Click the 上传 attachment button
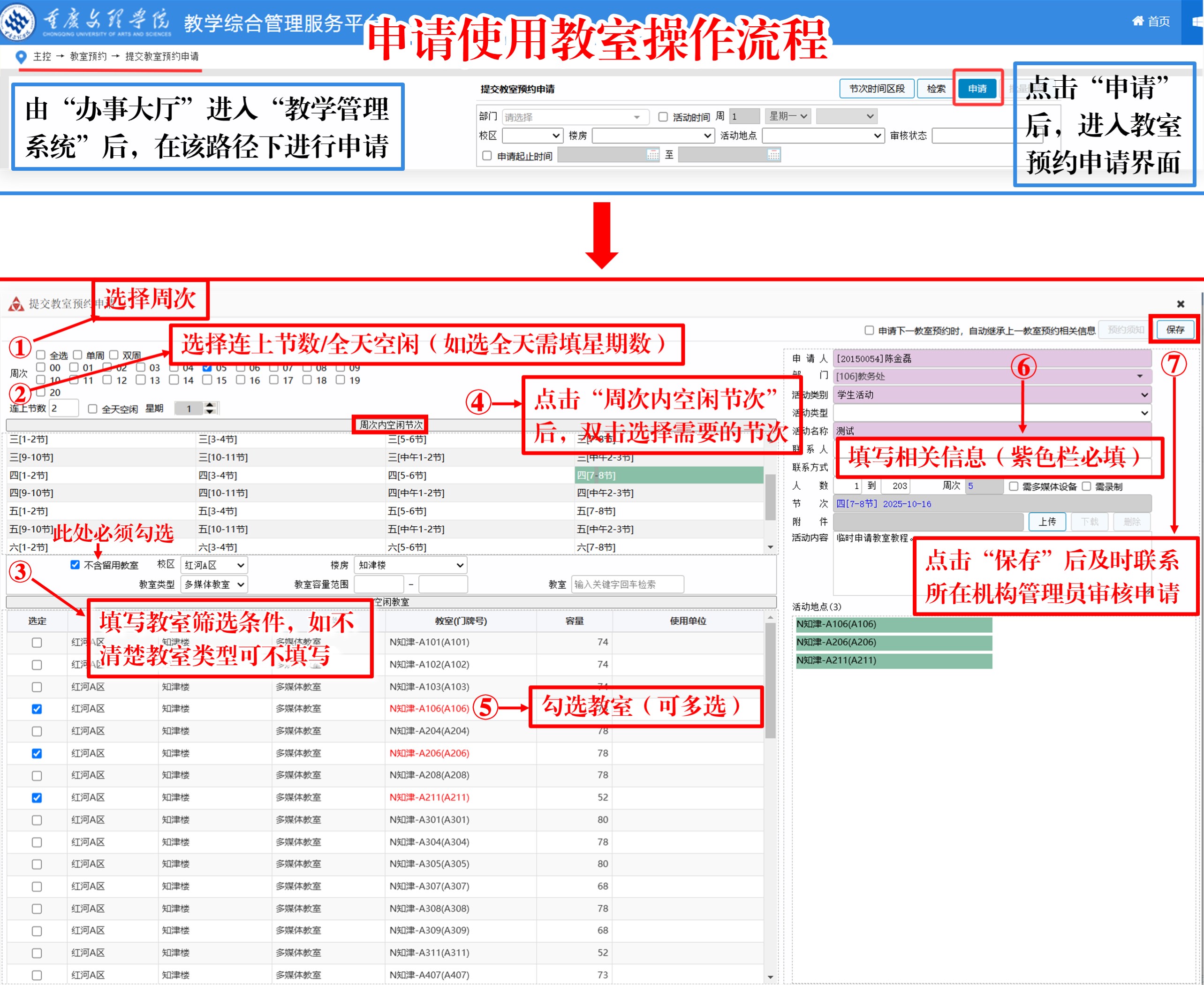The width and height of the screenshot is (1204, 985). click(1047, 522)
